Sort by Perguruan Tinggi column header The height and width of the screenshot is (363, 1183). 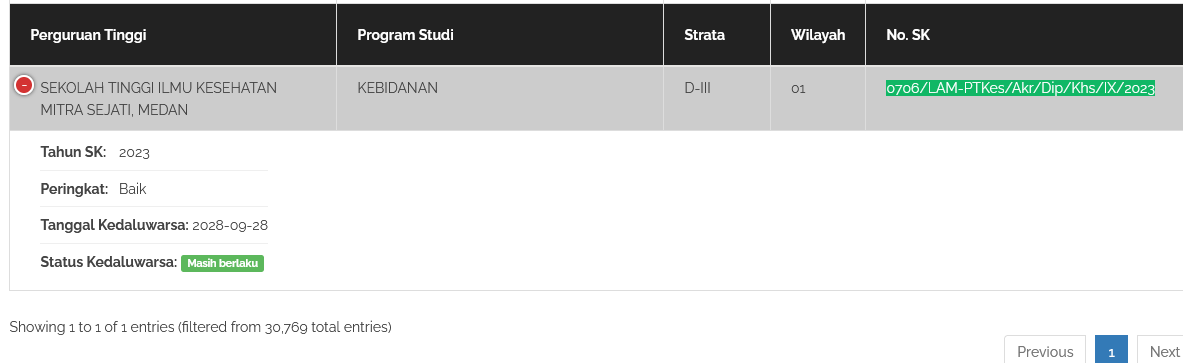[x=173, y=35]
